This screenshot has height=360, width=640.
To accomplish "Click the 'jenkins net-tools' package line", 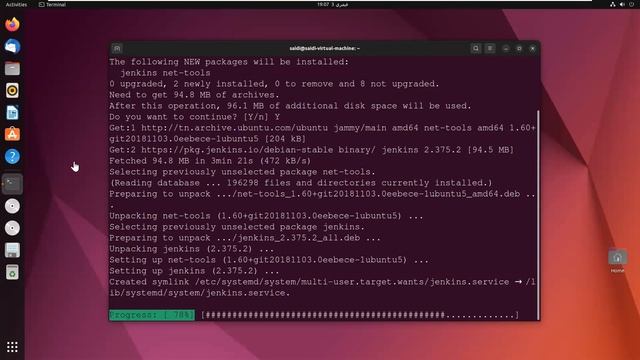I will [x=165, y=73].
